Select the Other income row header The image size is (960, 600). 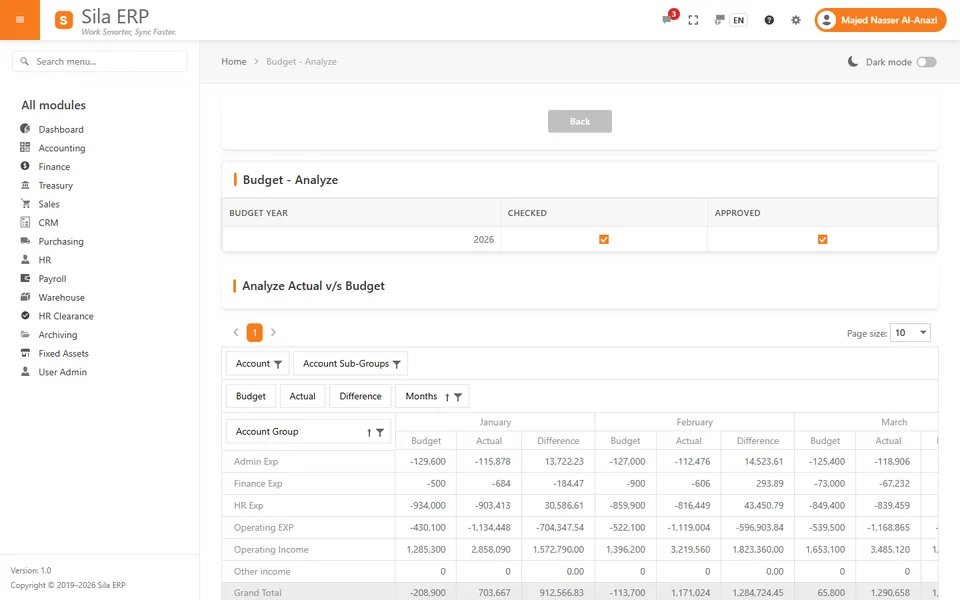click(308, 572)
